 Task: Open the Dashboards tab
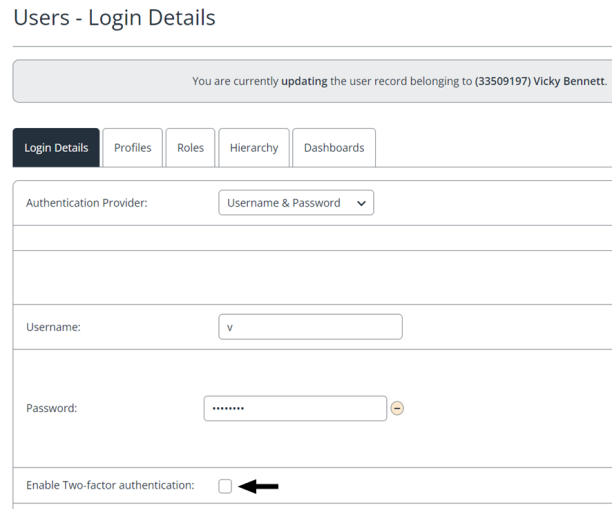334,148
